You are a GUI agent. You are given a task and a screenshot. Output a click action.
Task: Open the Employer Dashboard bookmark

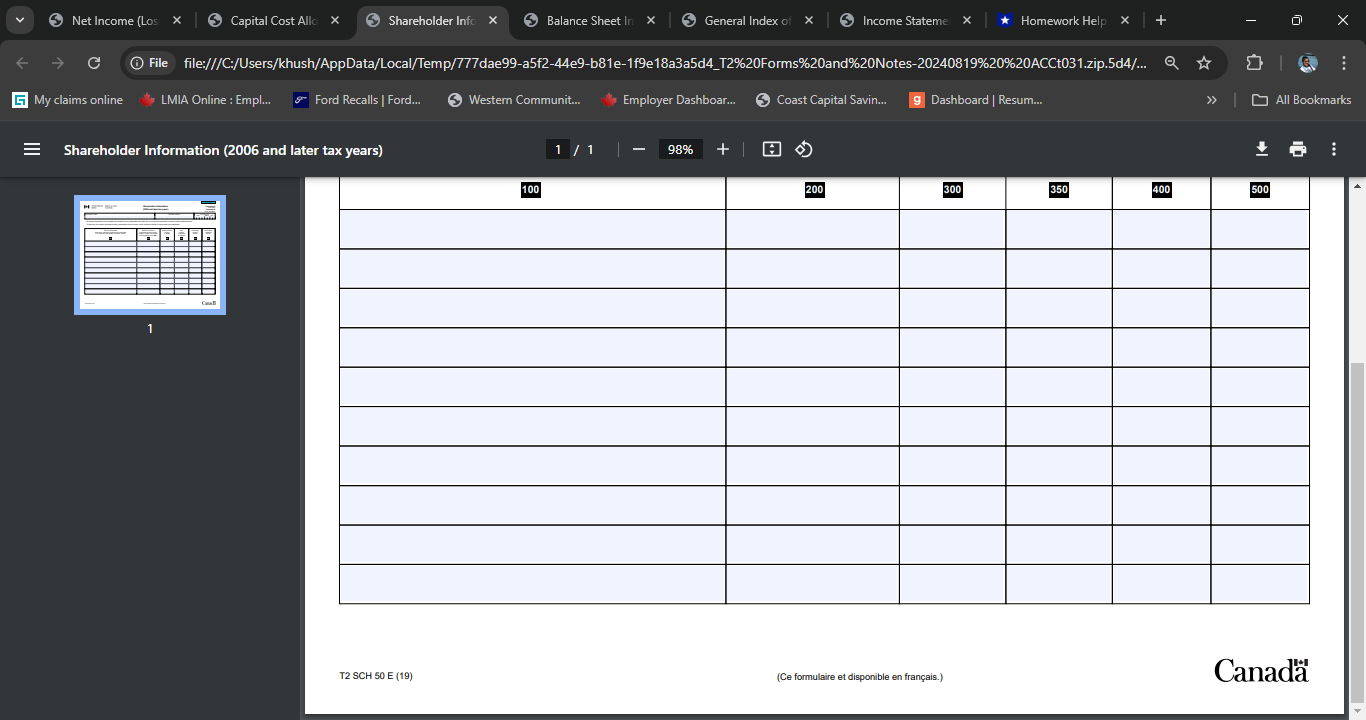tap(668, 100)
